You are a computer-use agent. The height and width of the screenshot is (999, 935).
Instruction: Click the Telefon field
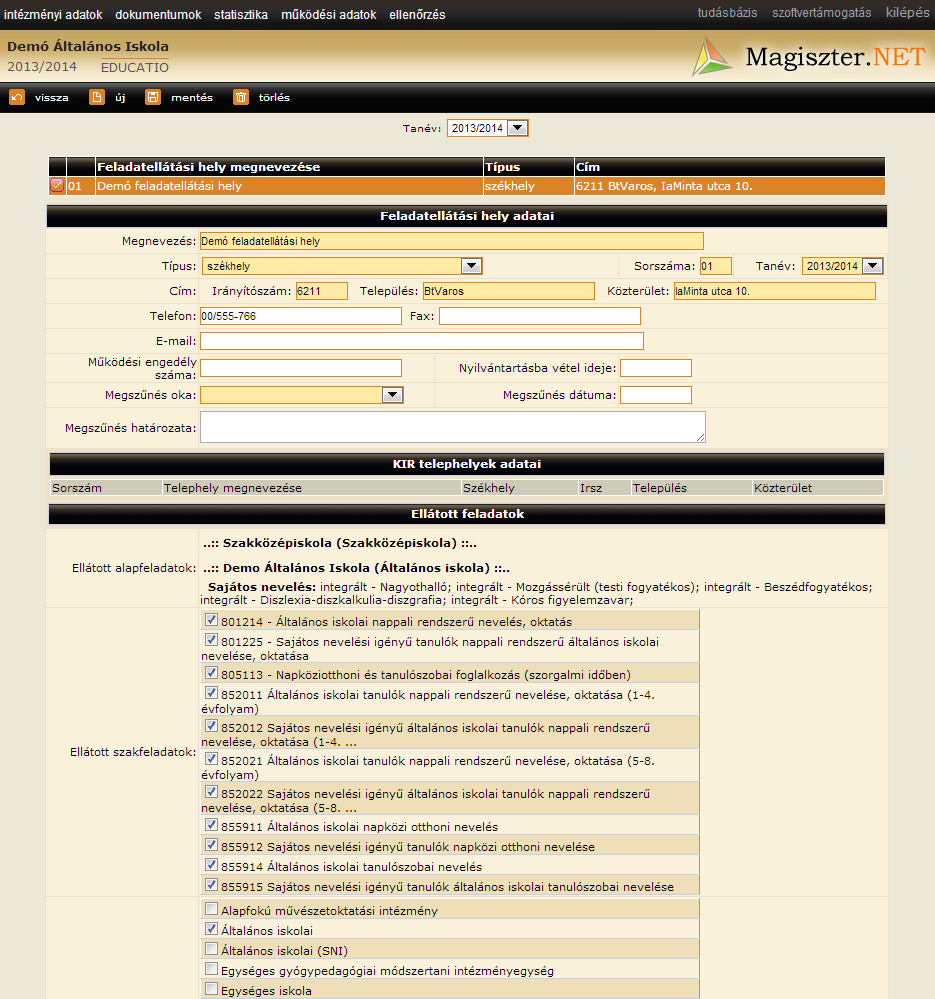tap(301, 316)
